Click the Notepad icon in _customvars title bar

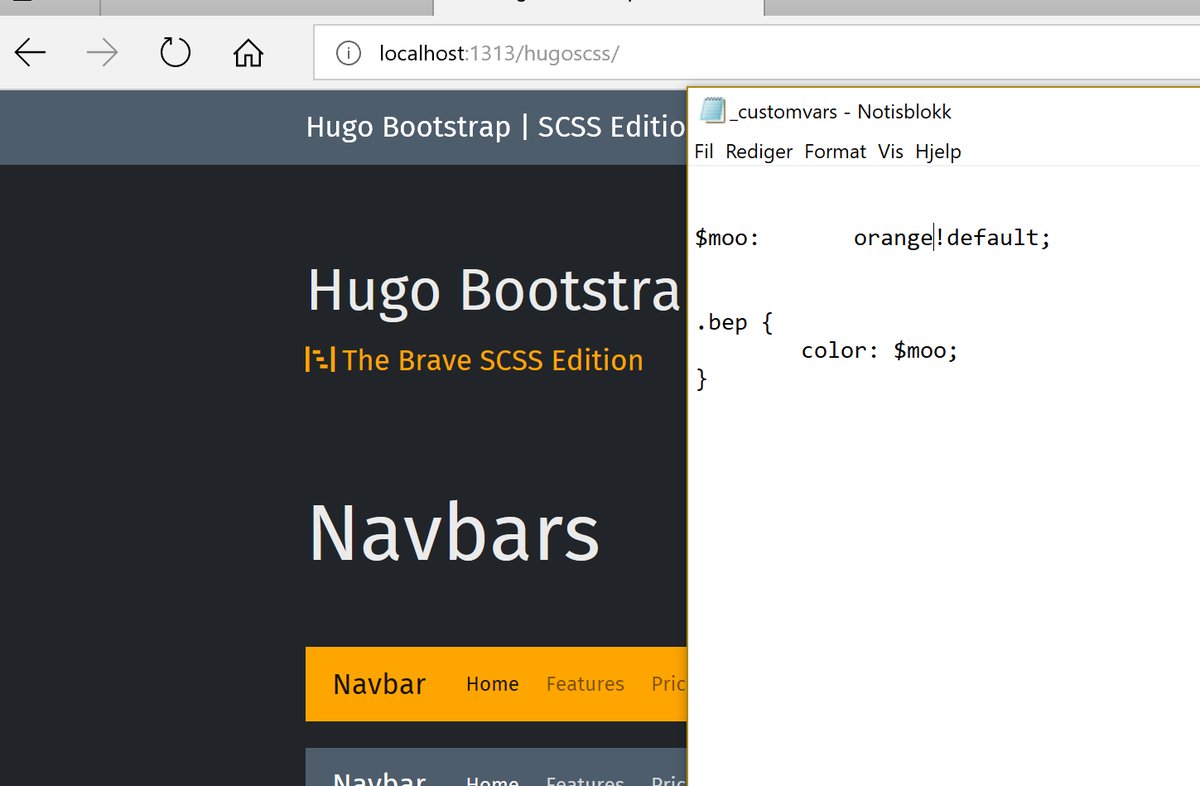tap(712, 111)
